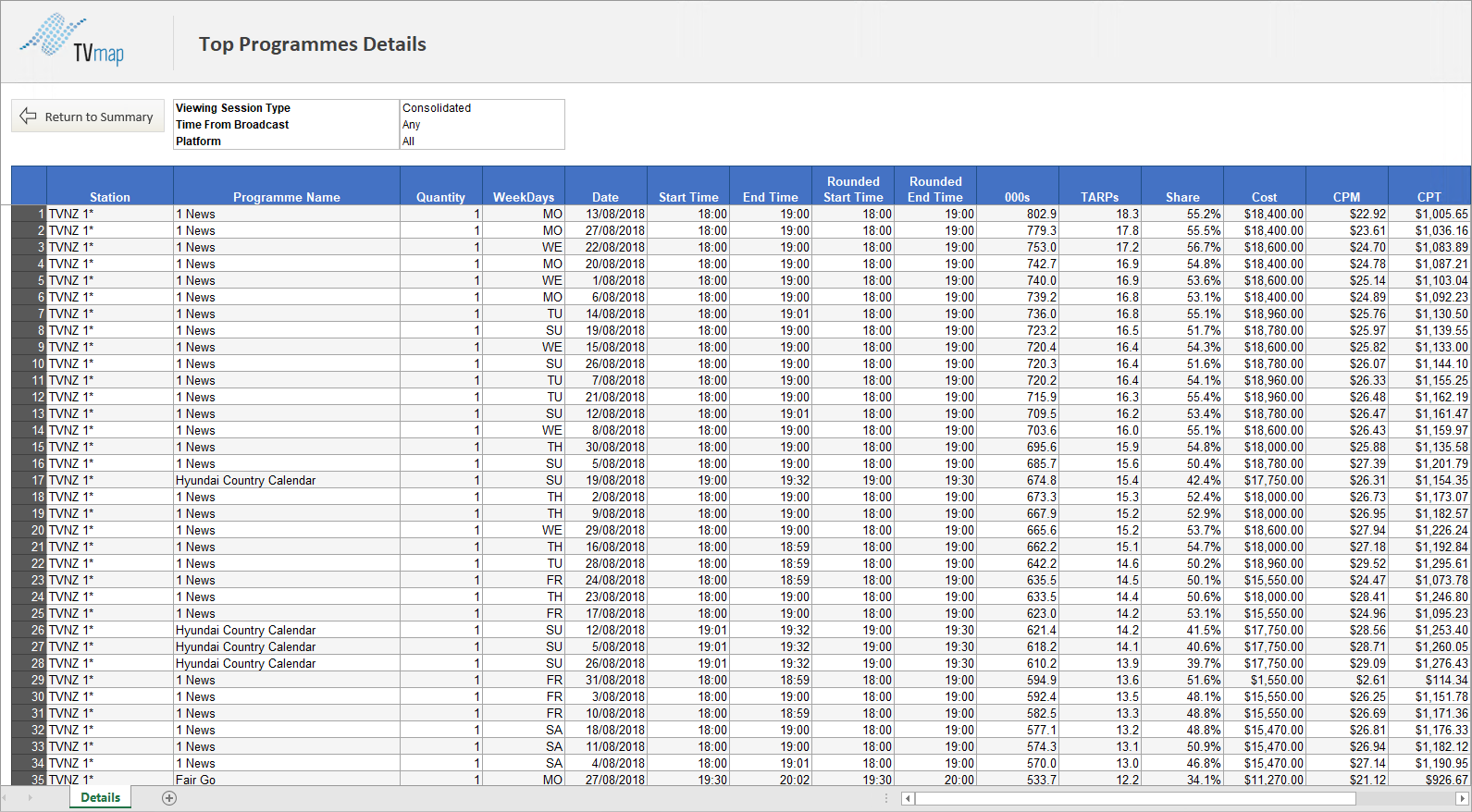Click cost cell $11,270.00
Image resolution: width=1472 pixels, height=812 pixels.
(1265, 780)
